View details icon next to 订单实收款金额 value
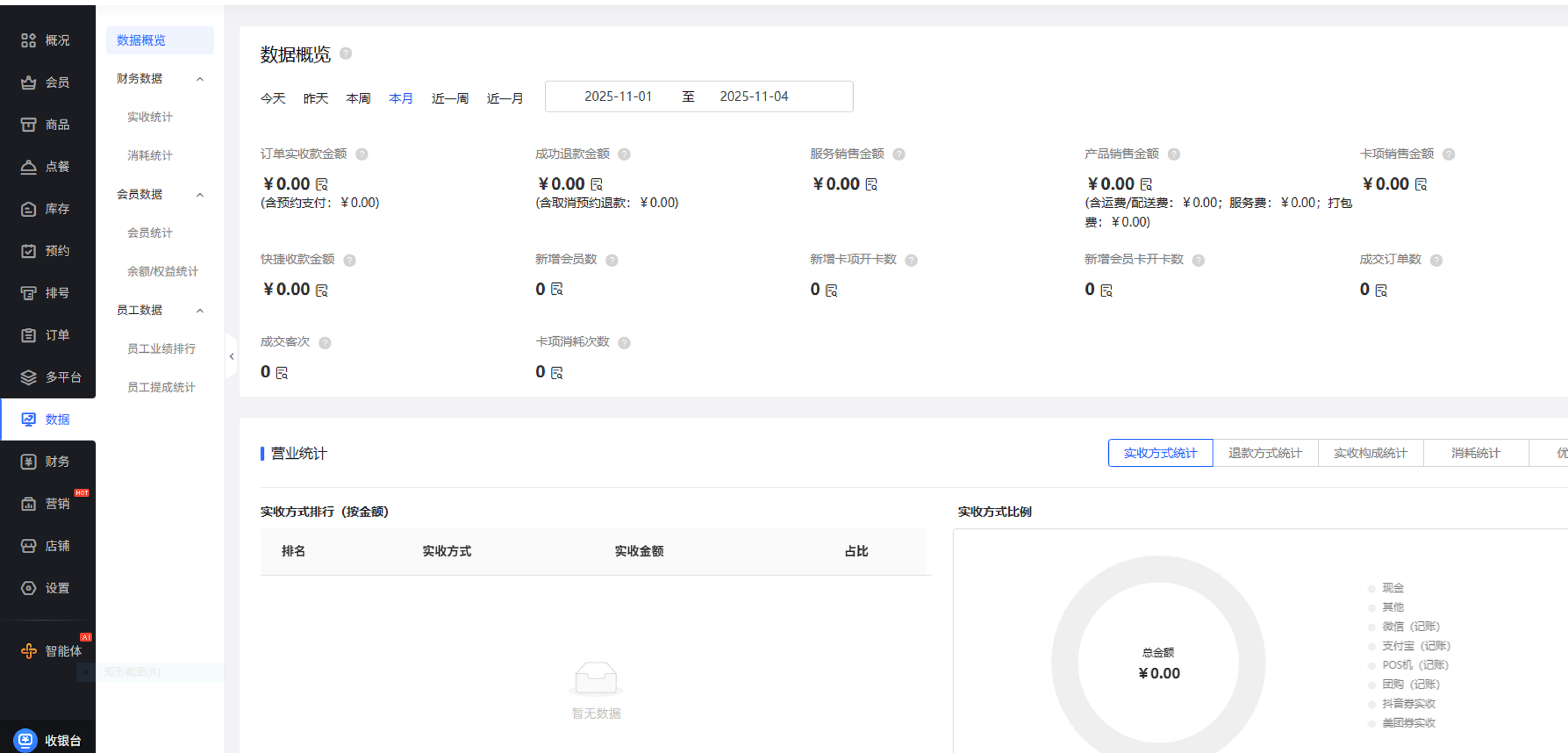The width and height of the screenshot is (1568, 753). click(x=322, y=184)
